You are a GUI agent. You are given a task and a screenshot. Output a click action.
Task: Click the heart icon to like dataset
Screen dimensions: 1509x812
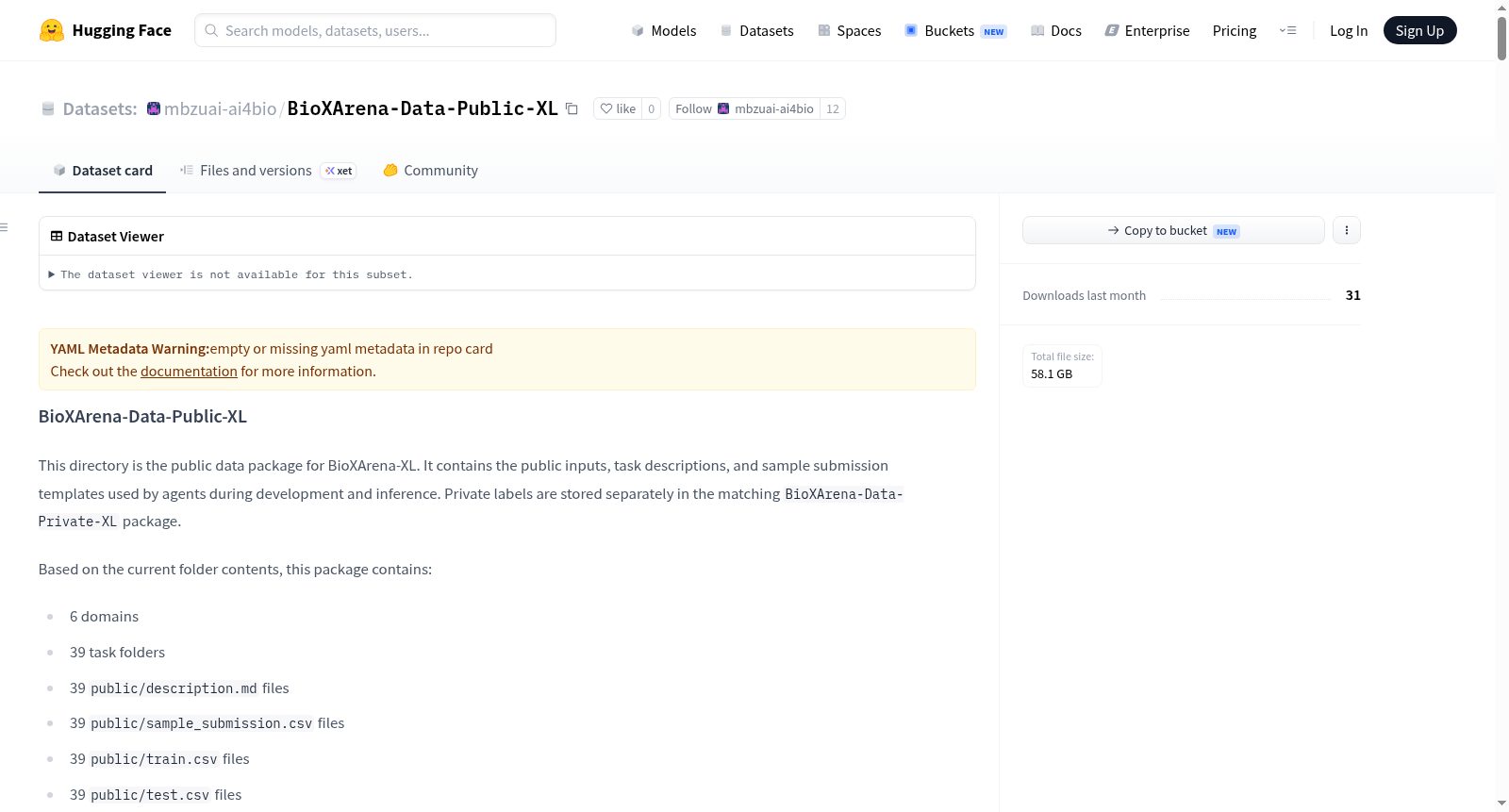(x=606, y=108)
